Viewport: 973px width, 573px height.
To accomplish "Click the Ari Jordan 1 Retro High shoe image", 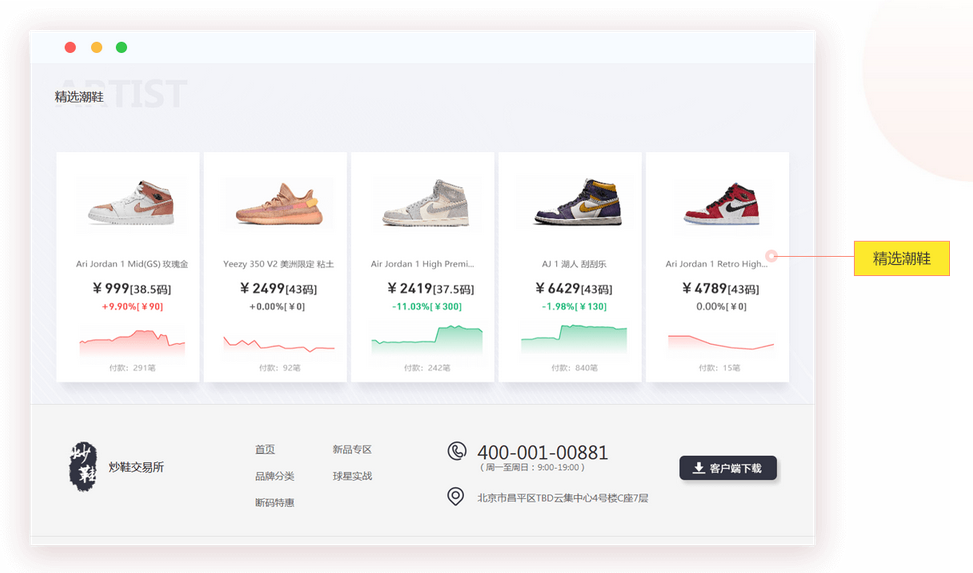I will pyautogui.click(x=722, y=204).
